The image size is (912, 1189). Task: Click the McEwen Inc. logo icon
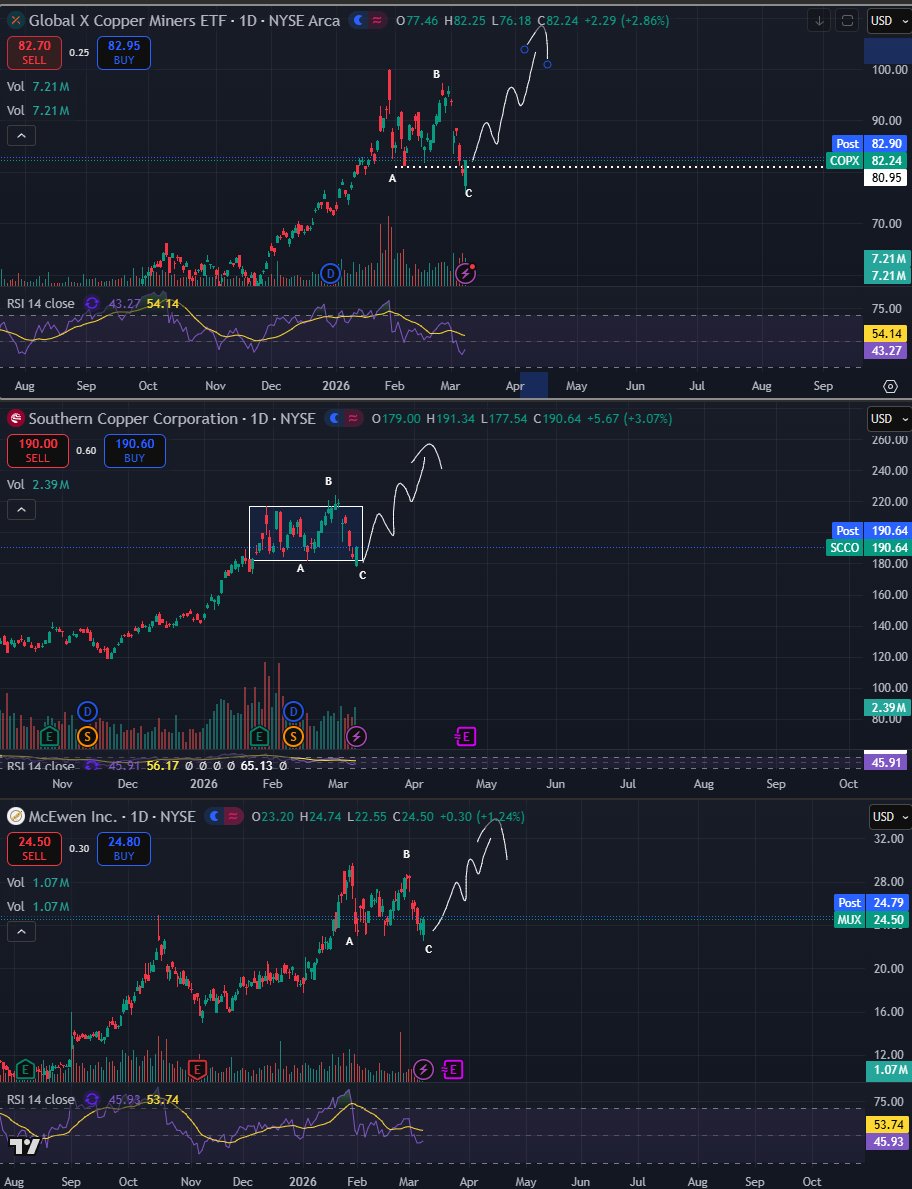(14, 817)
